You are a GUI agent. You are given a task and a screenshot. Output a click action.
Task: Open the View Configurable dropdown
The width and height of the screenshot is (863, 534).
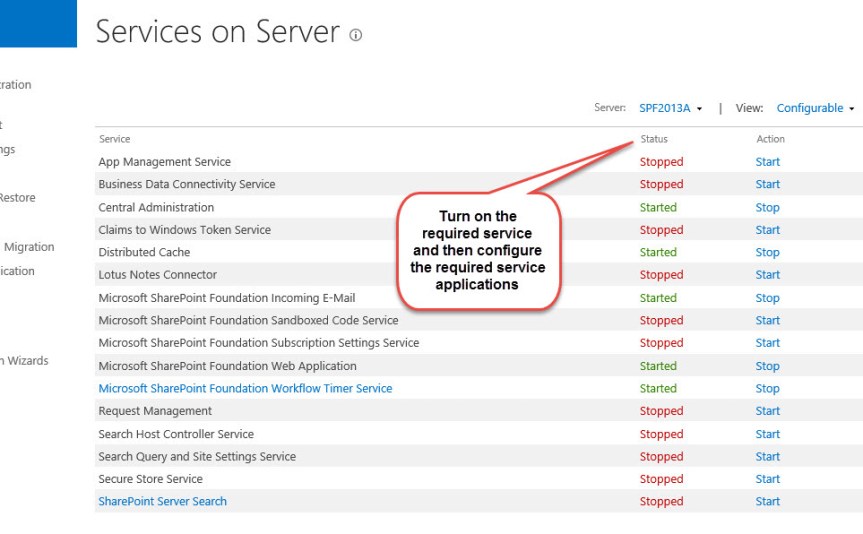815,108
